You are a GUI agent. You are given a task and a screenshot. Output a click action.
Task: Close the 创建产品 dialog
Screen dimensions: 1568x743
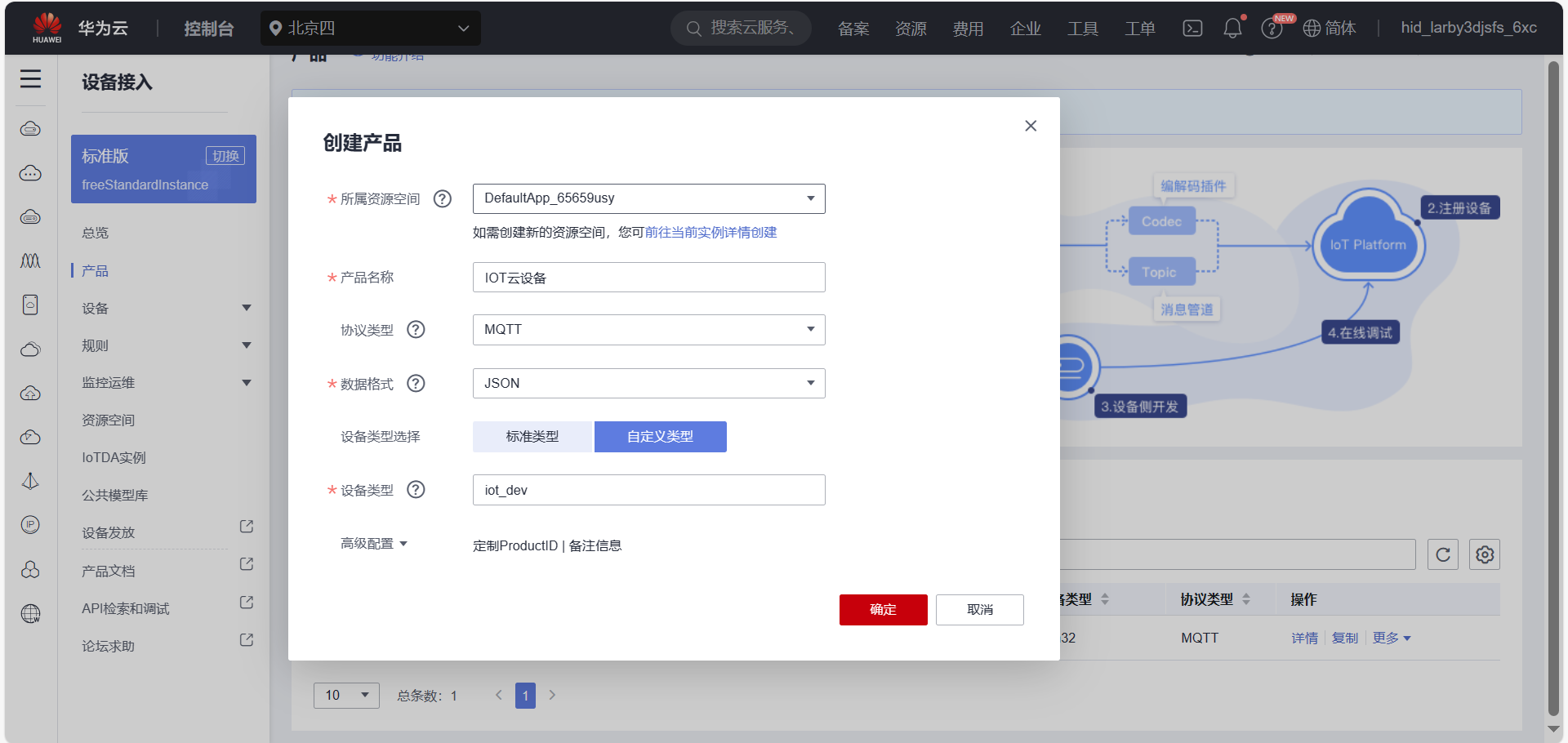coord(1031,126)
